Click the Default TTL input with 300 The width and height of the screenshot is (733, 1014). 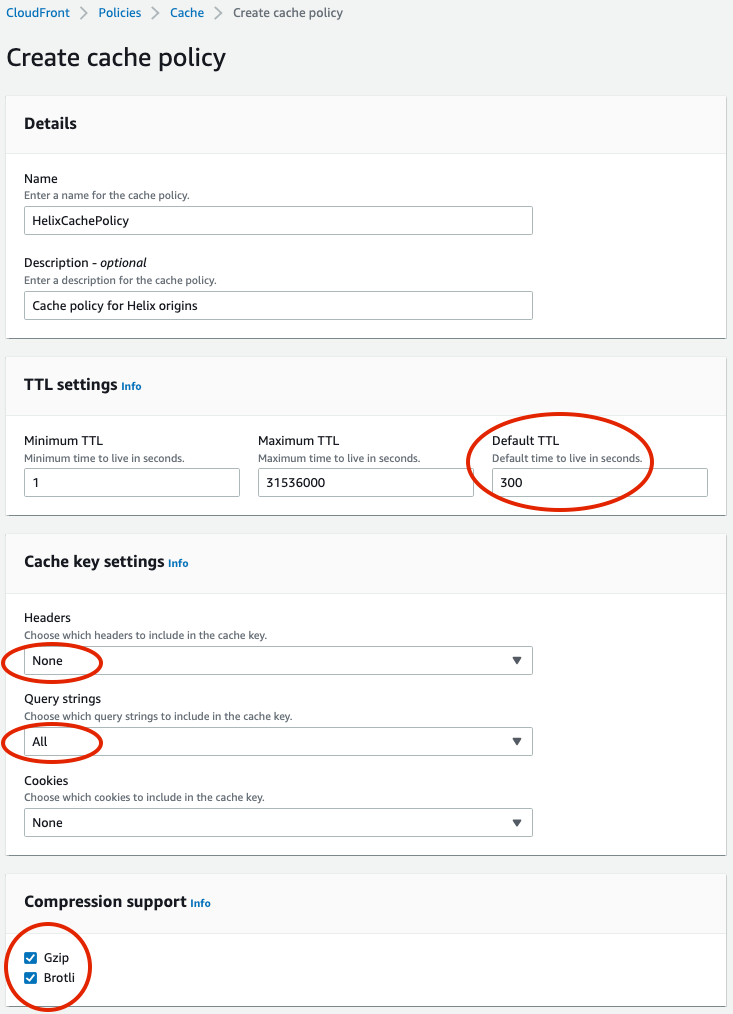(600, 482)
